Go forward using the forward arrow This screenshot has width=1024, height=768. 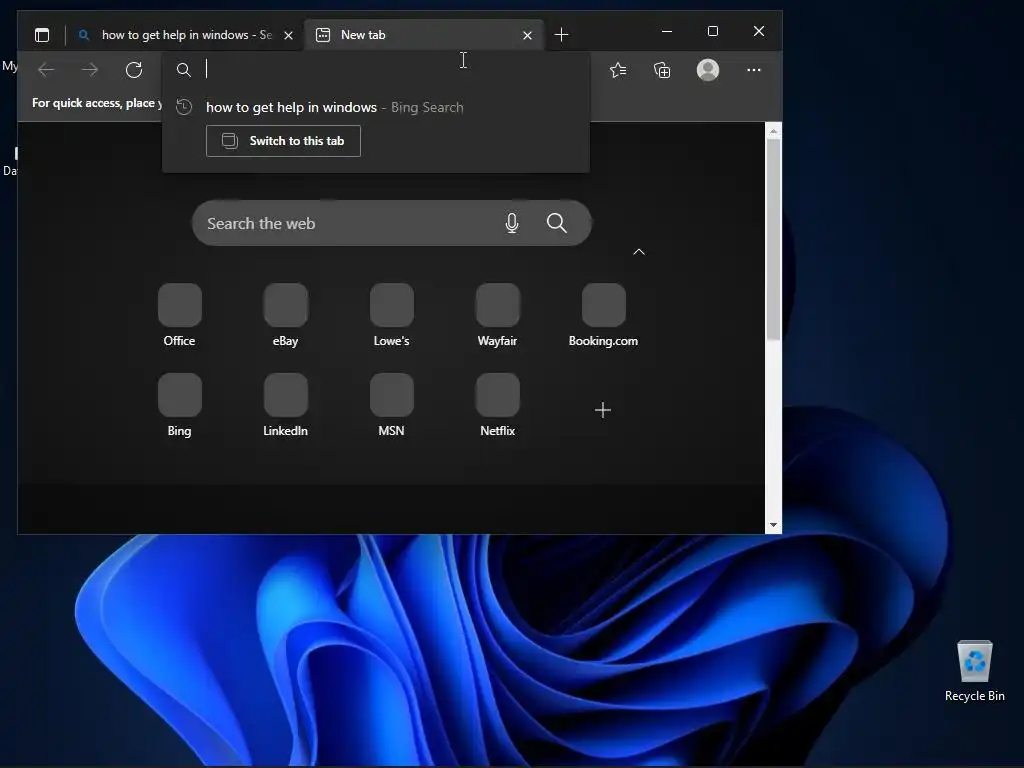click(90, 70)
